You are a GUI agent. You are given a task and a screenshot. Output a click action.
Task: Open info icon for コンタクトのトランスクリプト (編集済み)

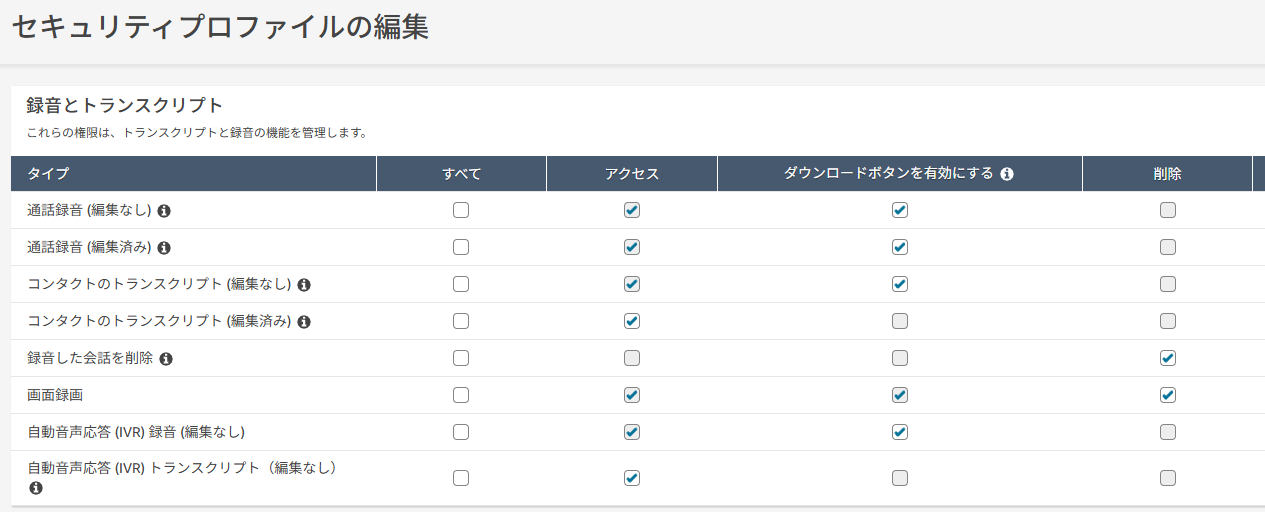[304, 322]
